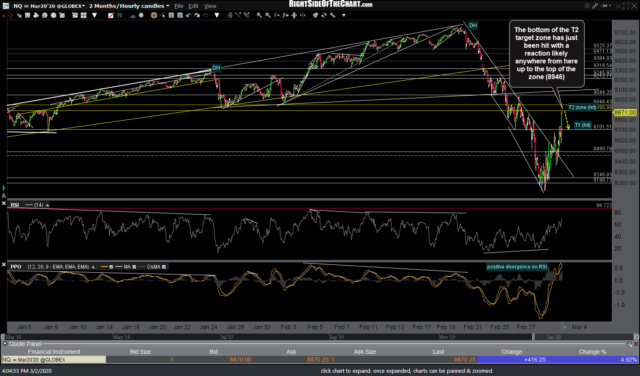Click the printer icon in the toolbar

[x=36, y=16]
